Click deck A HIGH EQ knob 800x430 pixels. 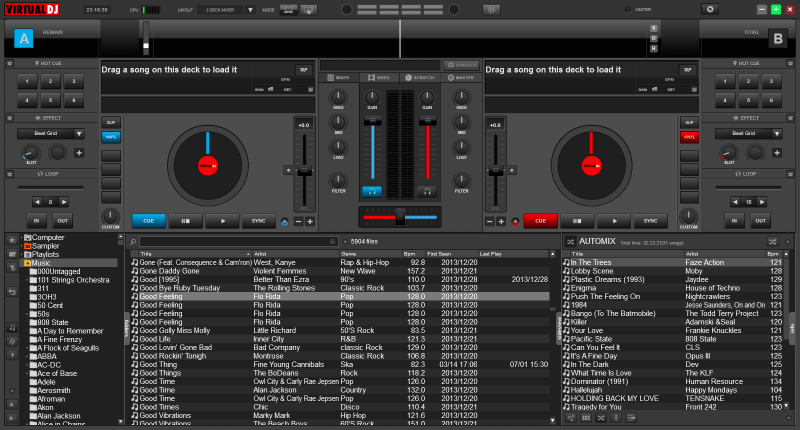click(x=338, y=97)
